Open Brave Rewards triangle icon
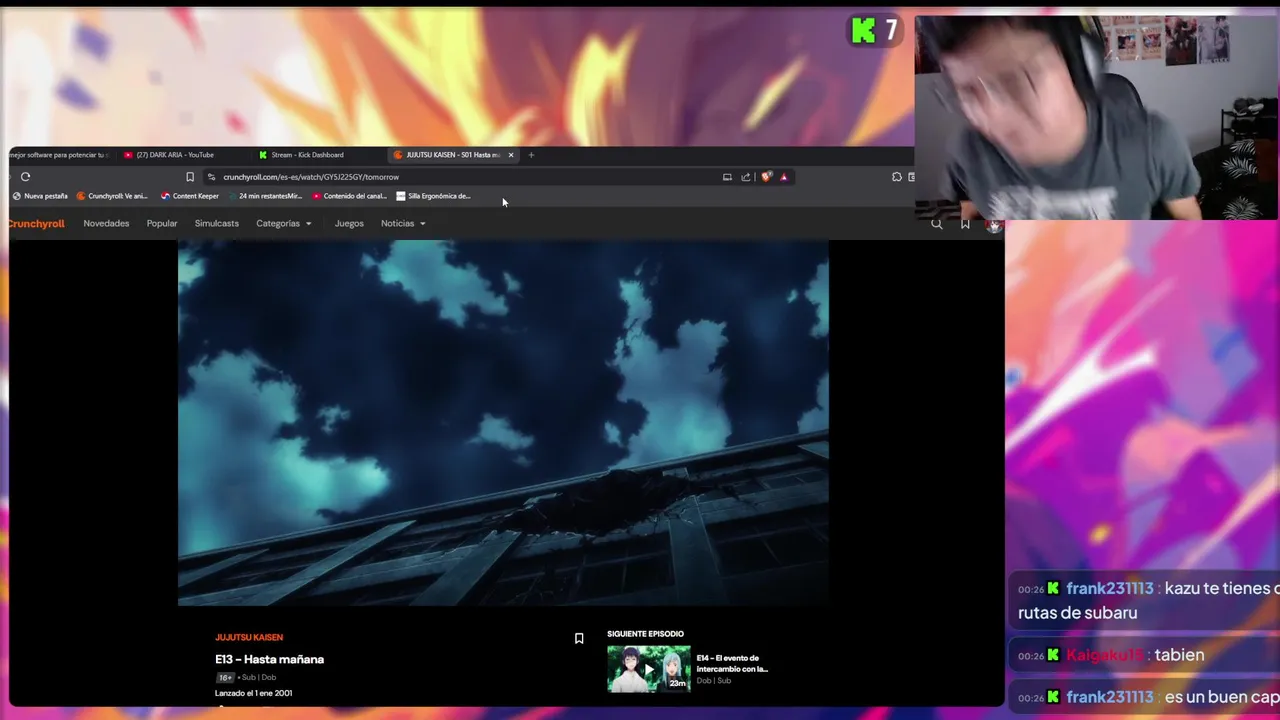This screenshot has height=720, width=1280. tap(784, 177)
